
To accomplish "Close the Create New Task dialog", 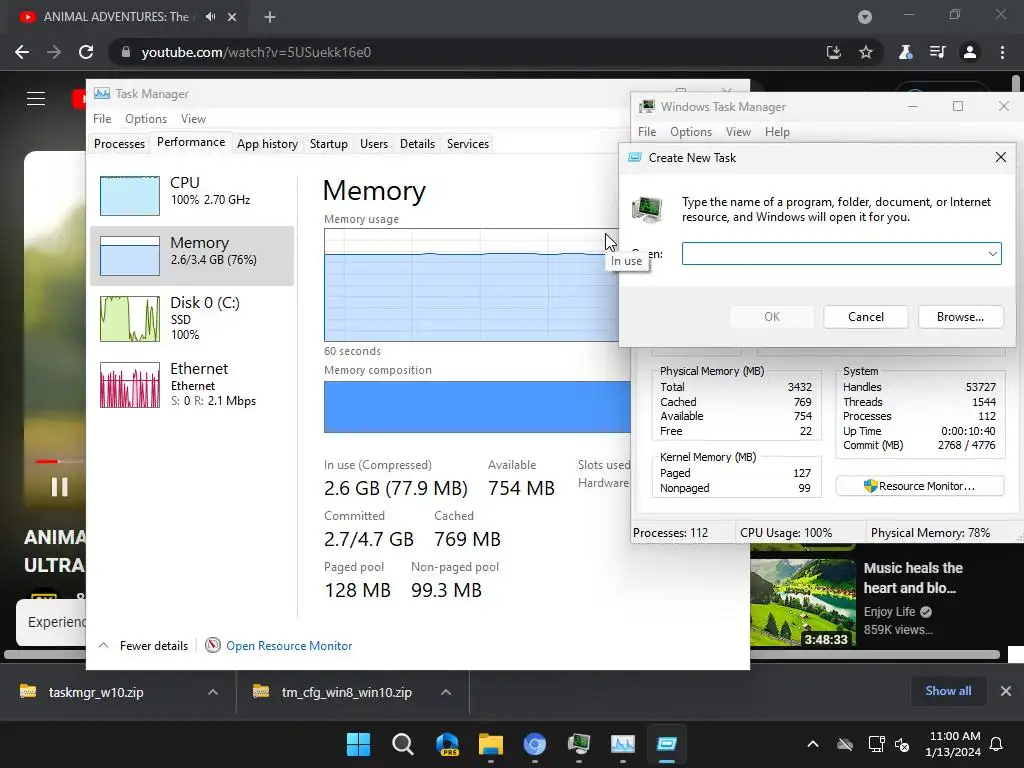I will point(1000,157).
